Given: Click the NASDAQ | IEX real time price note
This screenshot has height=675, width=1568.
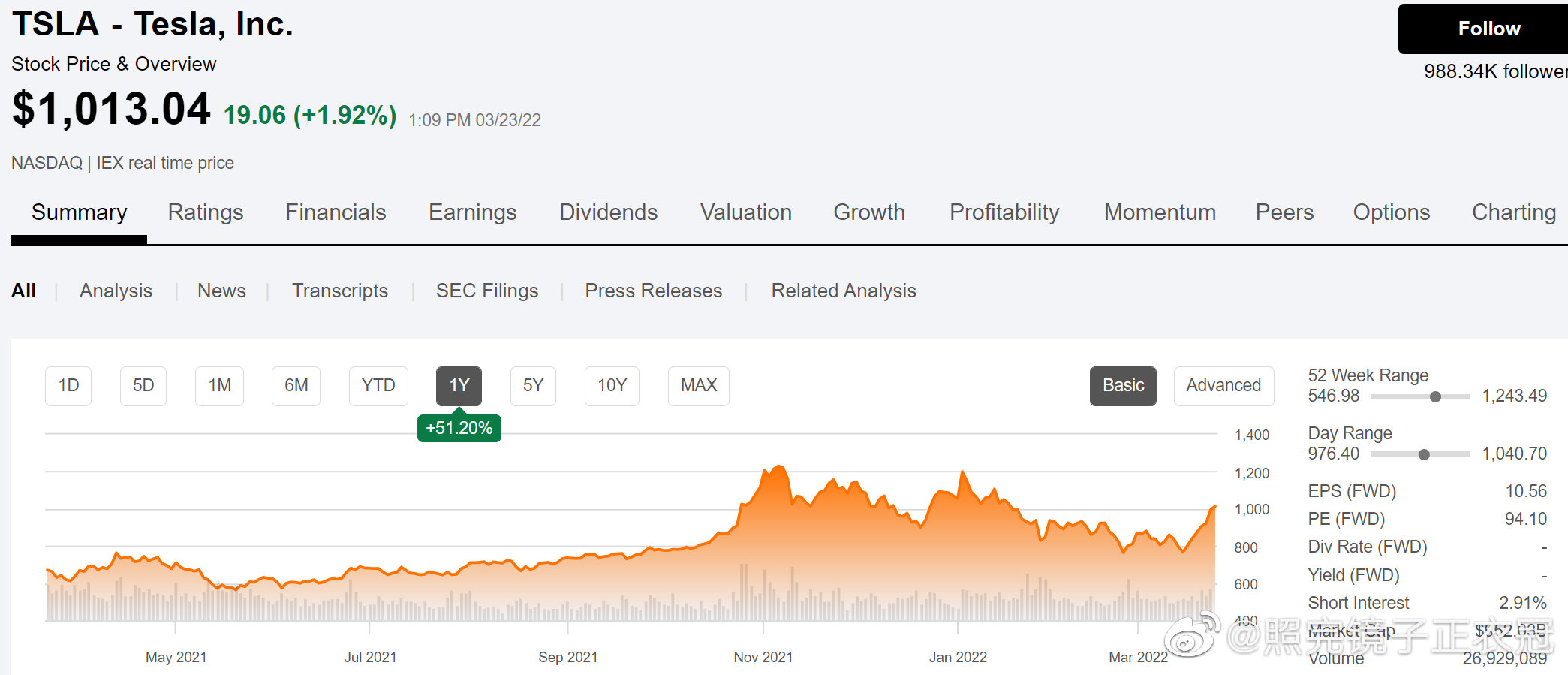Looking at the screenshot, I should 122,163.
